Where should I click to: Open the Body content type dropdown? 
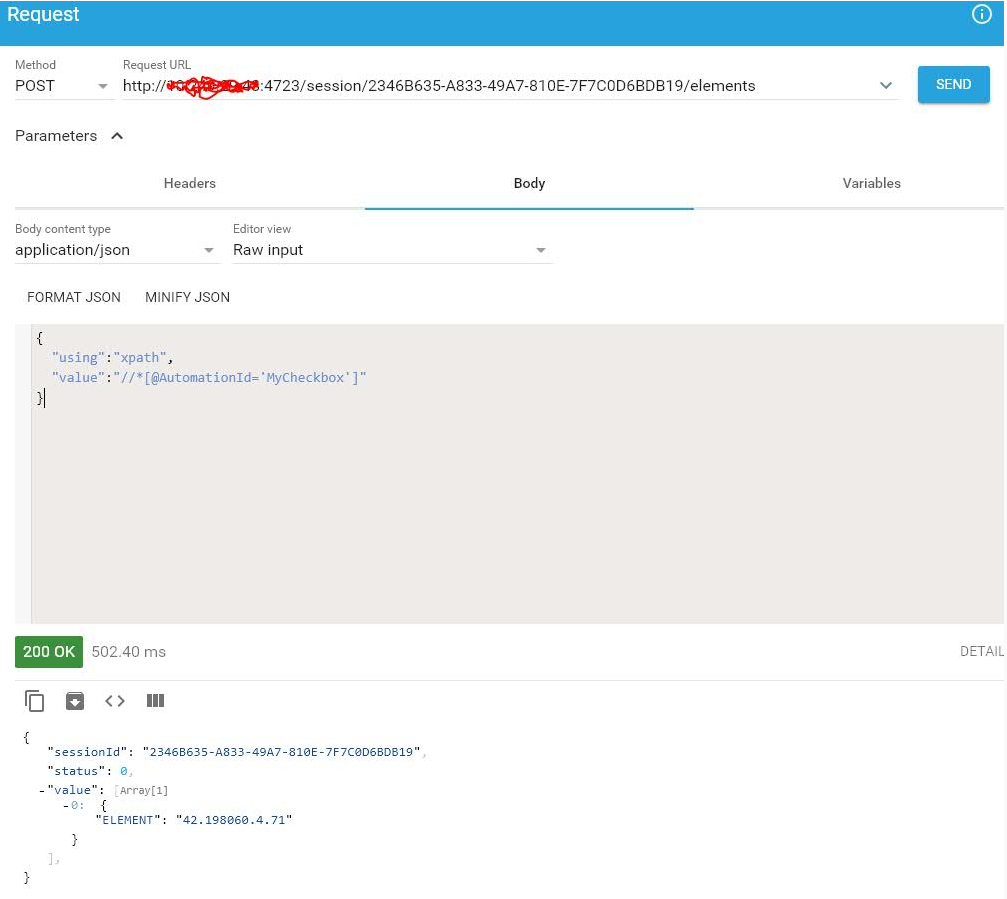[210, 250]
